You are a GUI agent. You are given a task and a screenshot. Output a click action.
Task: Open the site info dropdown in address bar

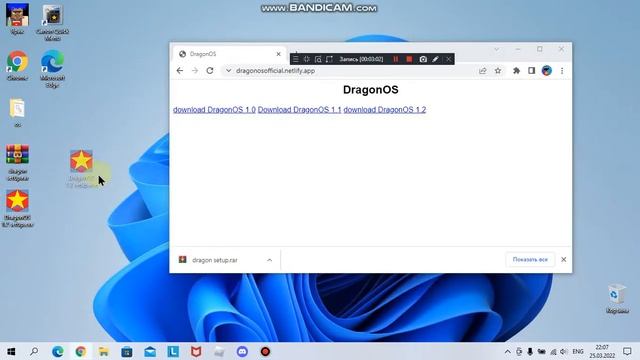tap(228, 71)
